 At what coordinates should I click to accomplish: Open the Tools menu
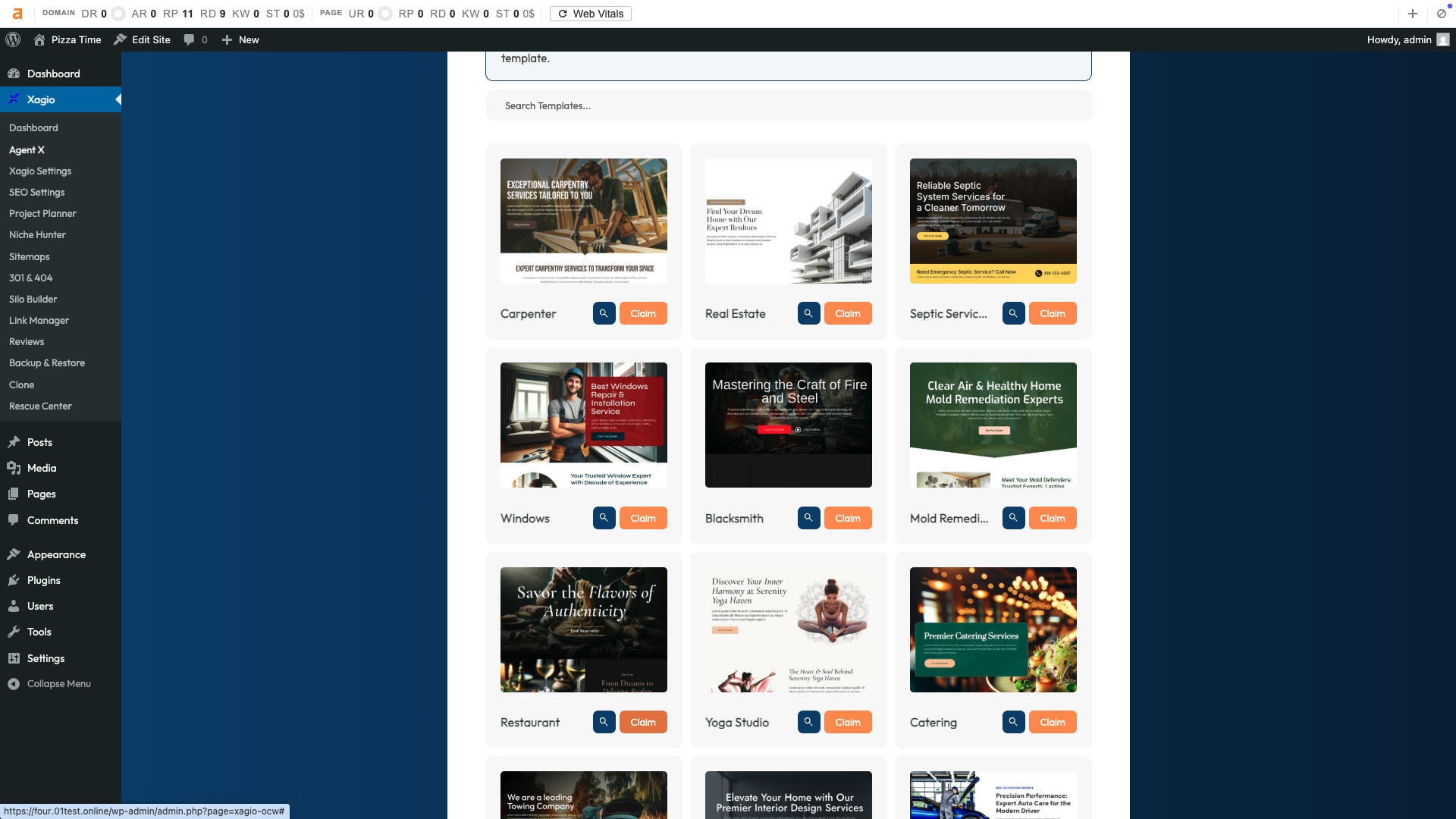(61, 632)
